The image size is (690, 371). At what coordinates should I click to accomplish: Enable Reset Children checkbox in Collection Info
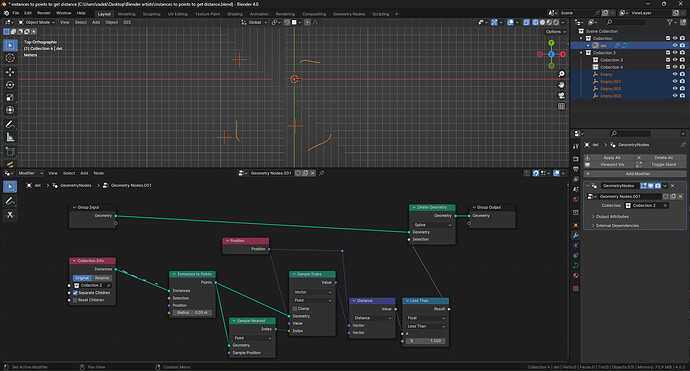(x=75, y=300)
